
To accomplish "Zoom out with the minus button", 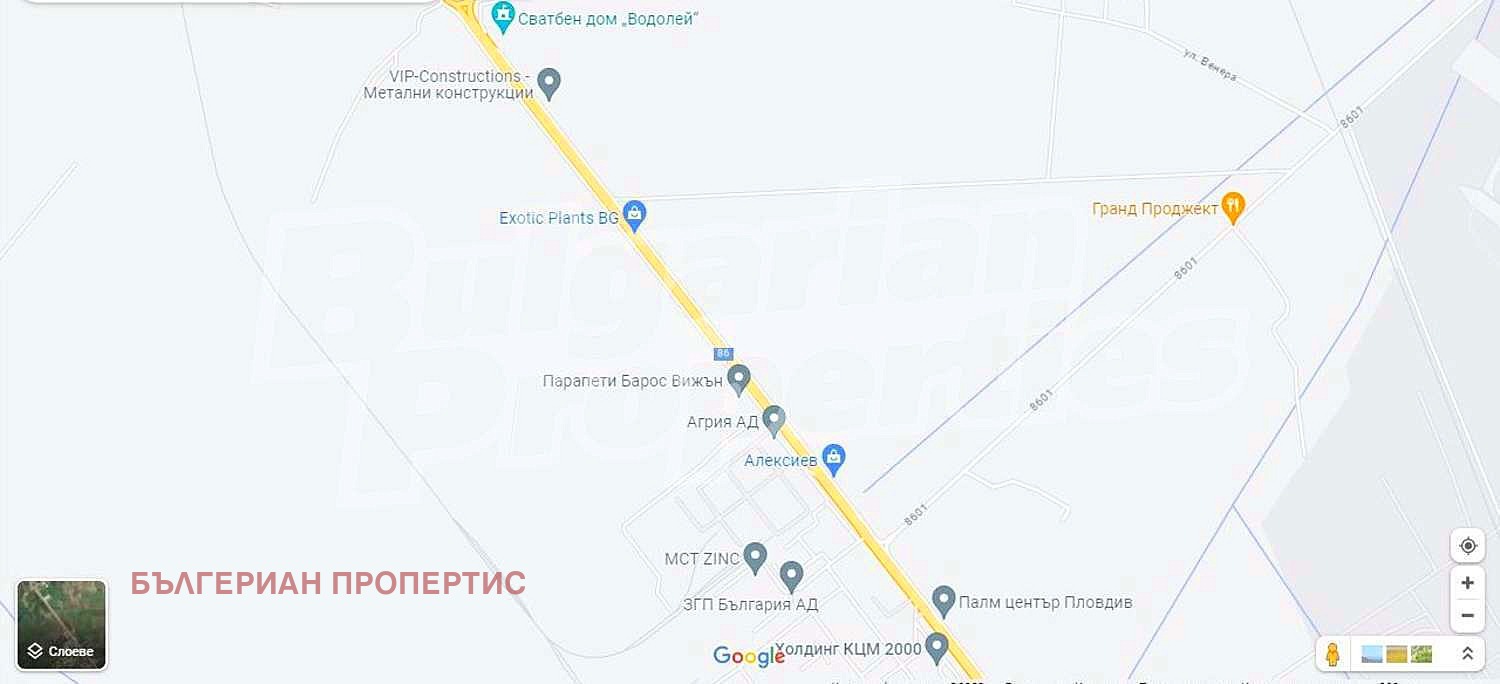I will tap(1467, 615).
